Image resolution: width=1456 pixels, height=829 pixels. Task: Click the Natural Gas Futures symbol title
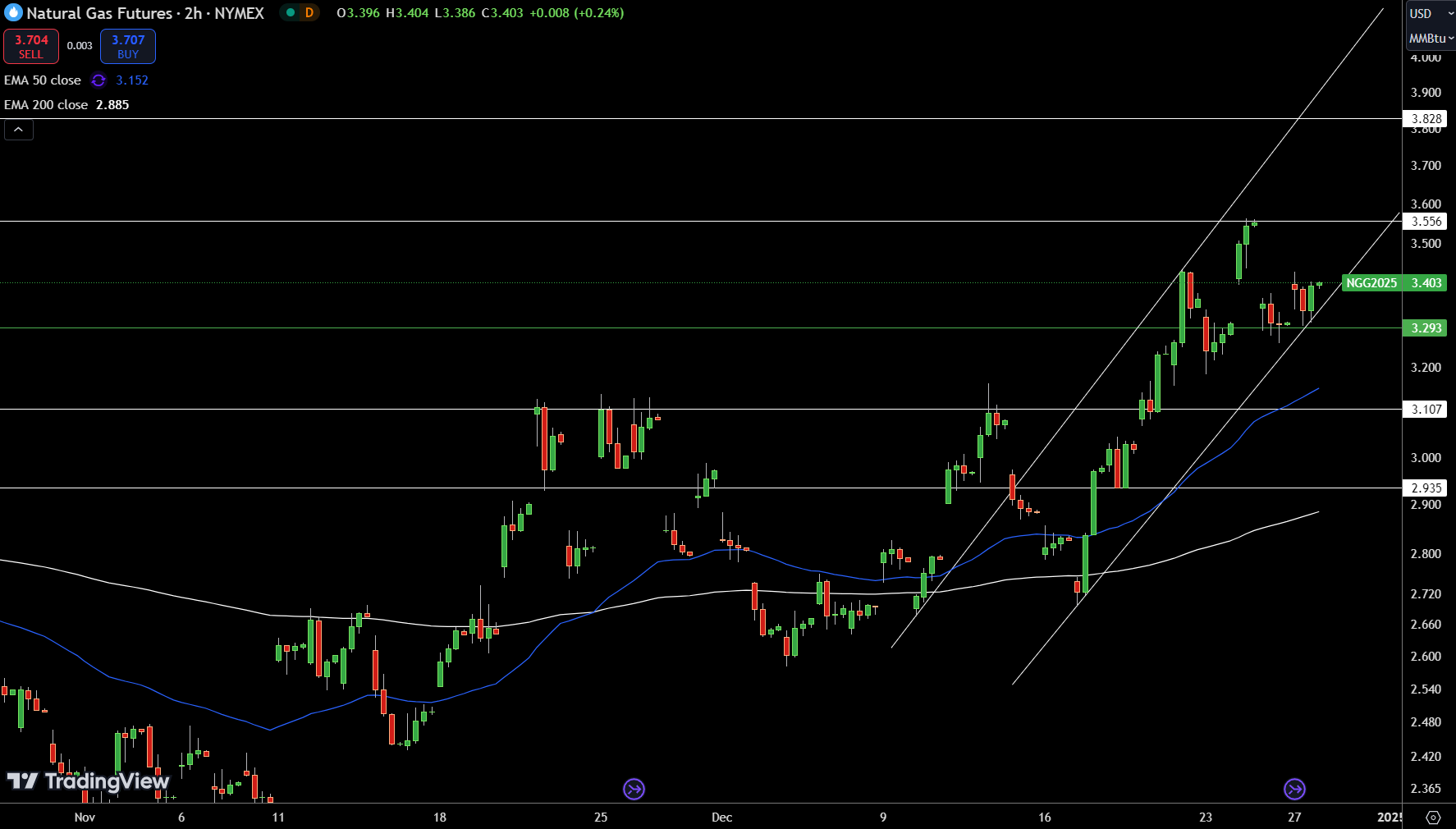[x=99, y=13]
